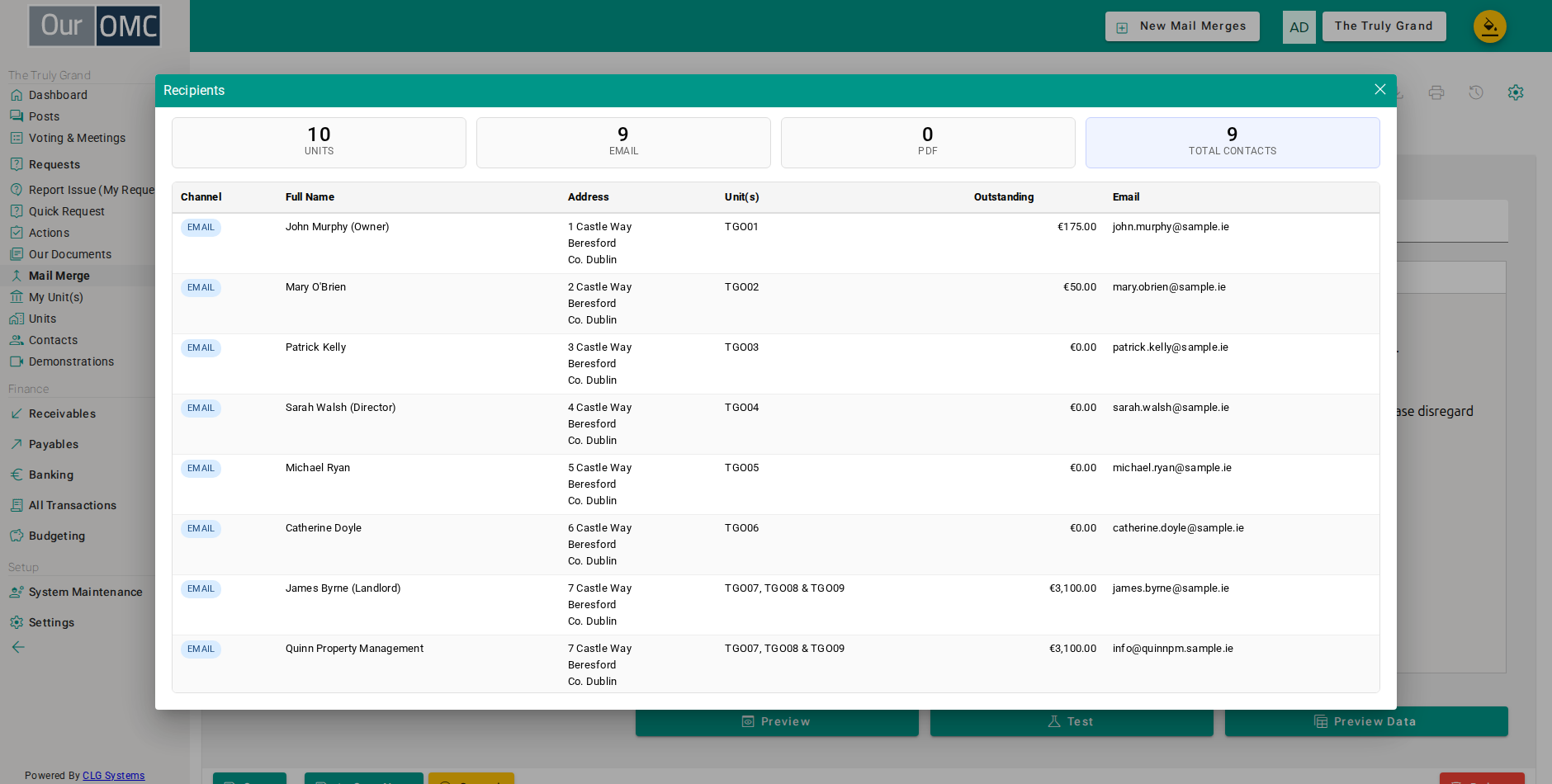The height and width of the screenshot is (784, 1552).
Task: Collapse sidebar with the back arrow
Action: [18, 647]
